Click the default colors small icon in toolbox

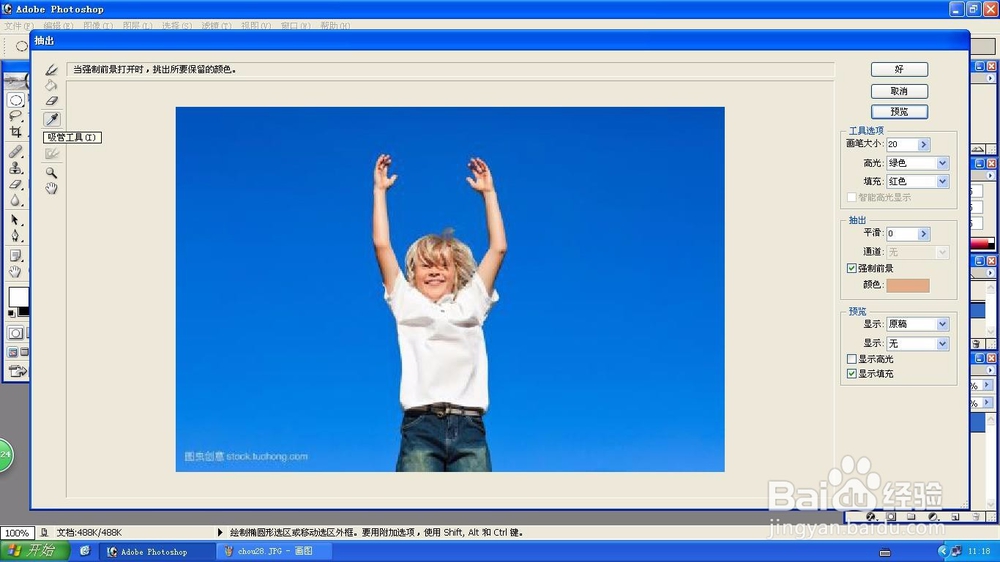11,314
